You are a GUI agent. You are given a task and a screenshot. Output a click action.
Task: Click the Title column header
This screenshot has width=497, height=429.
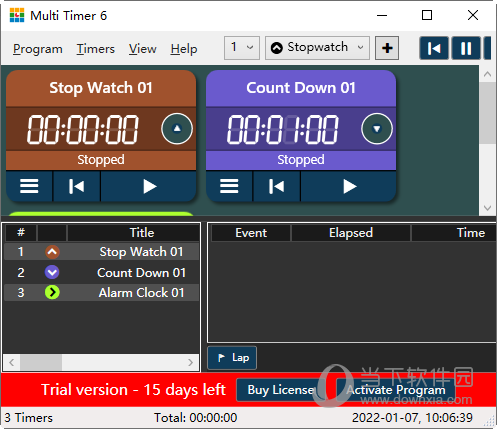(133, 233)
